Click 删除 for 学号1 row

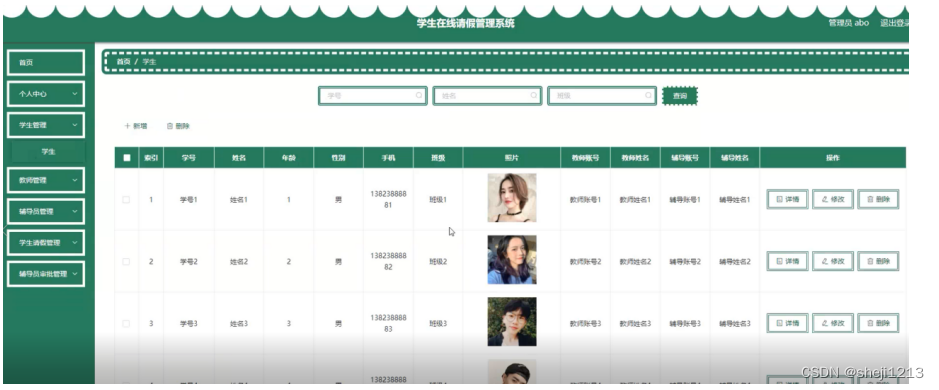878,199
